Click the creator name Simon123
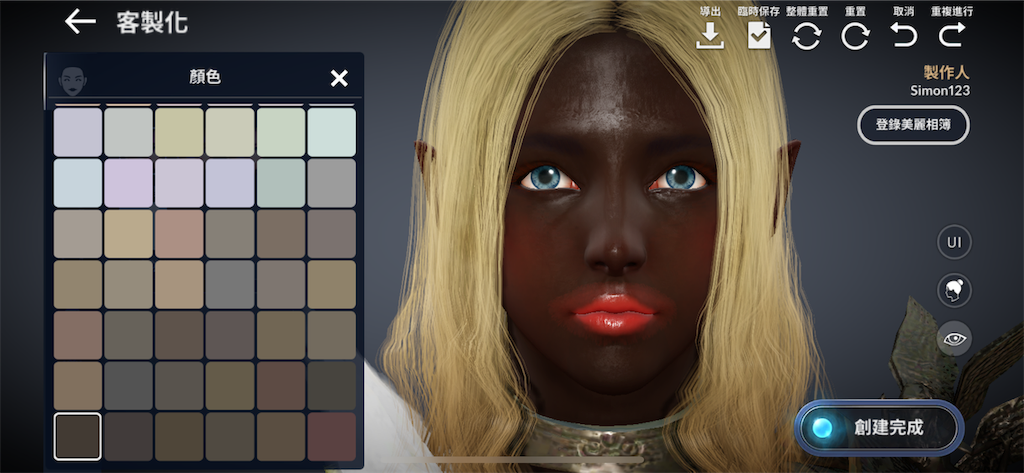Viewport: 1024px width, 473px height. [x=940, y=91]
